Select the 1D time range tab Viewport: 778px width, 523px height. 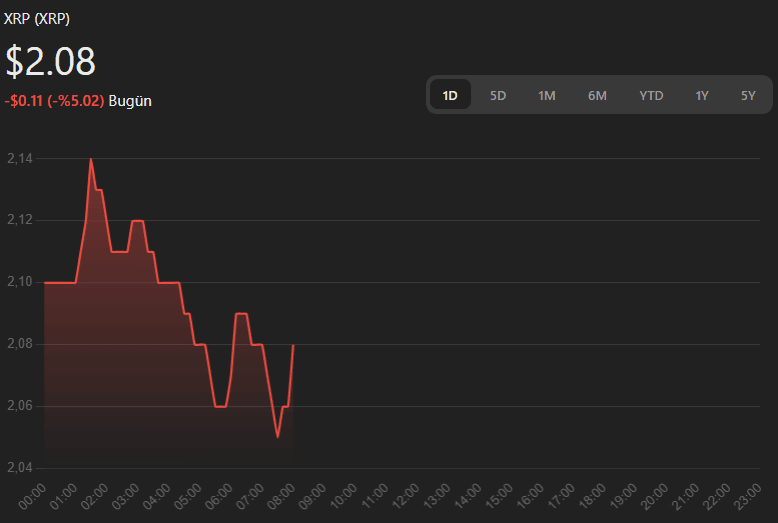(450, 95)
